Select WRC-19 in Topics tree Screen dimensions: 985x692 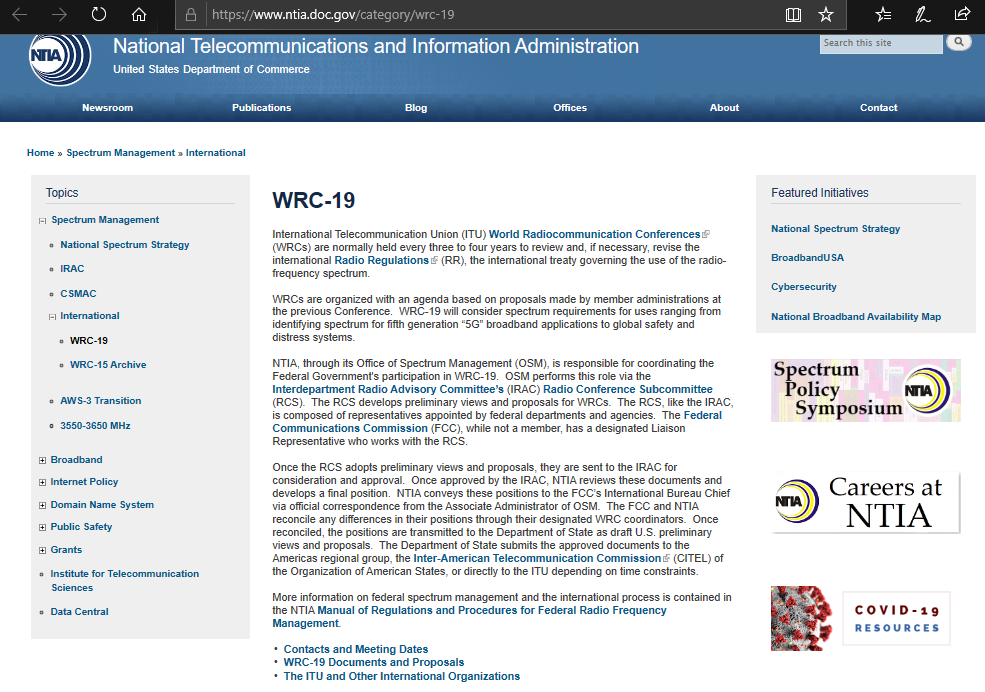click(89, 340)
